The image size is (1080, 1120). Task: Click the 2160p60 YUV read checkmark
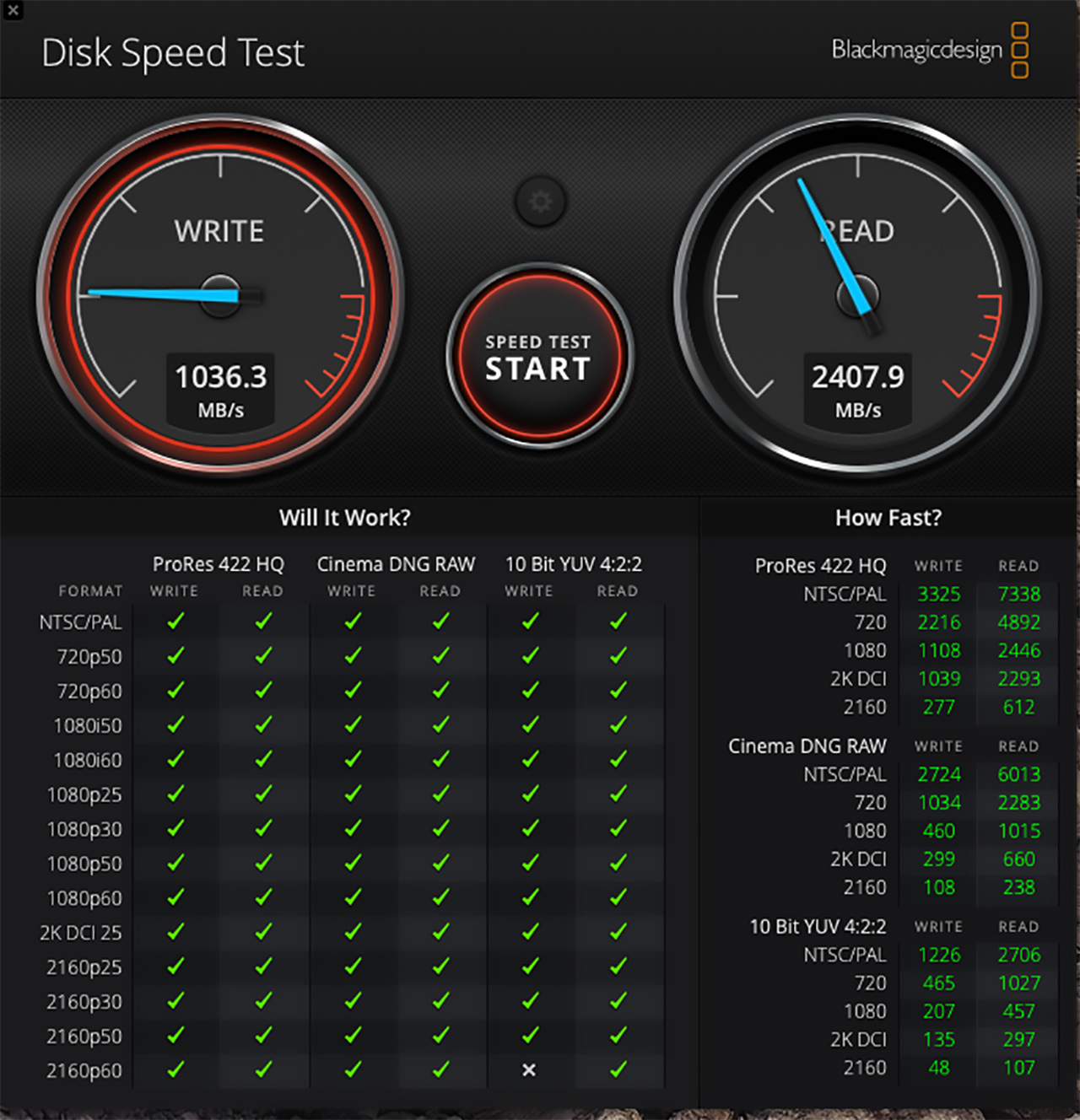(618, 1069)
